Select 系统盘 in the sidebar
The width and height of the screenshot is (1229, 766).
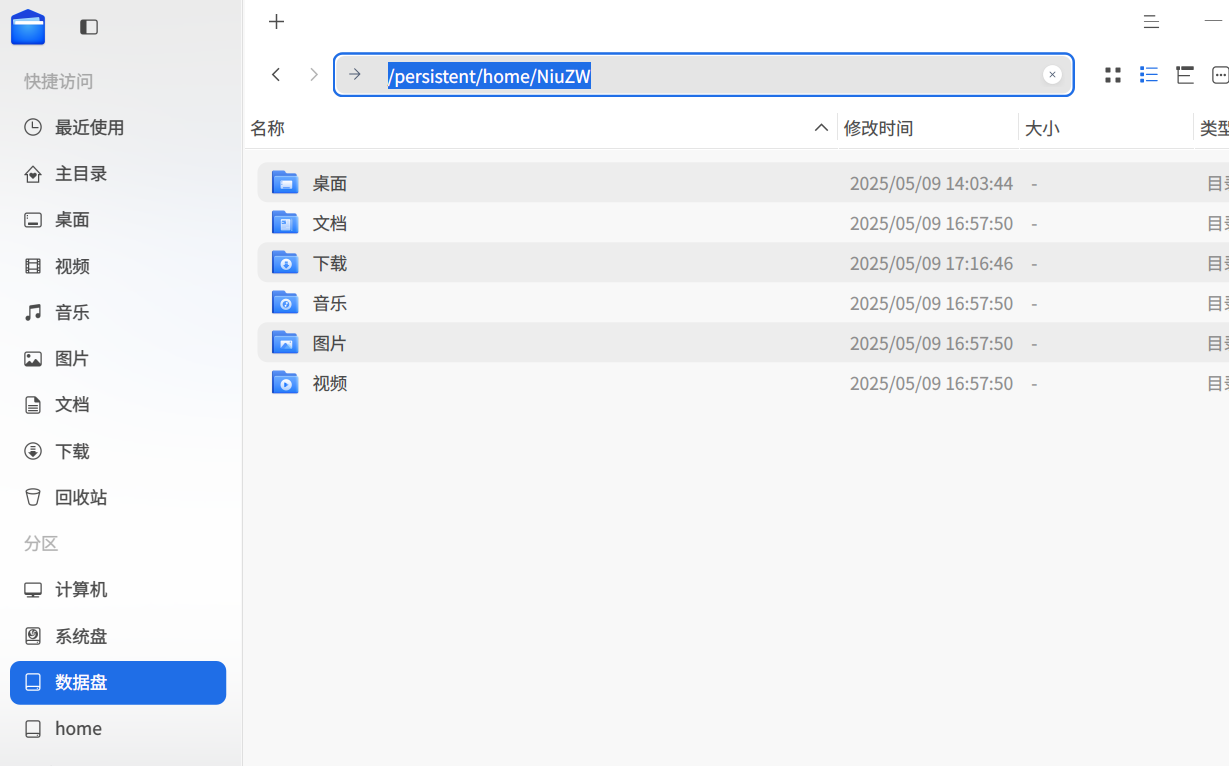[x=118, y=637]
